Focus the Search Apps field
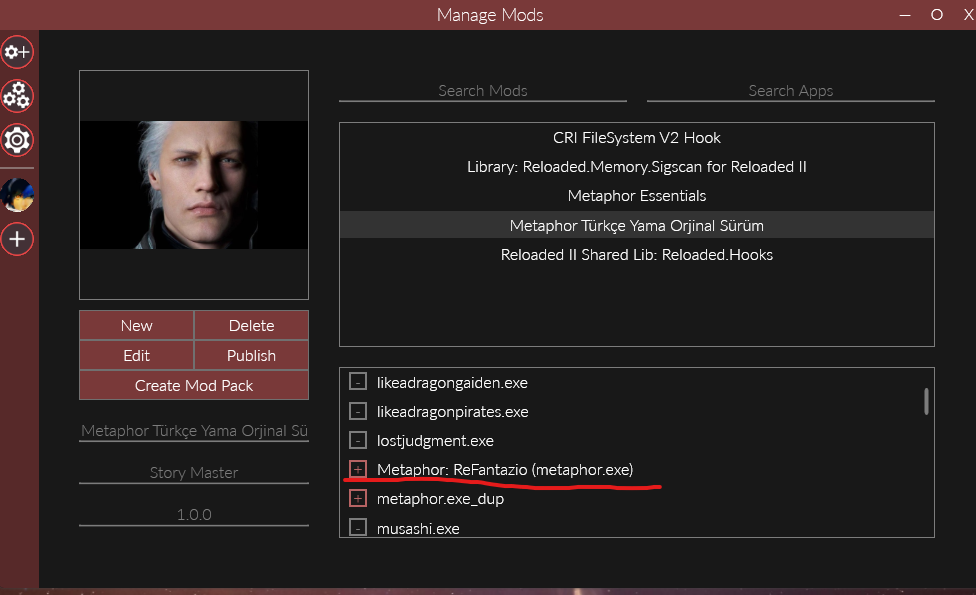 pos(791,91)
